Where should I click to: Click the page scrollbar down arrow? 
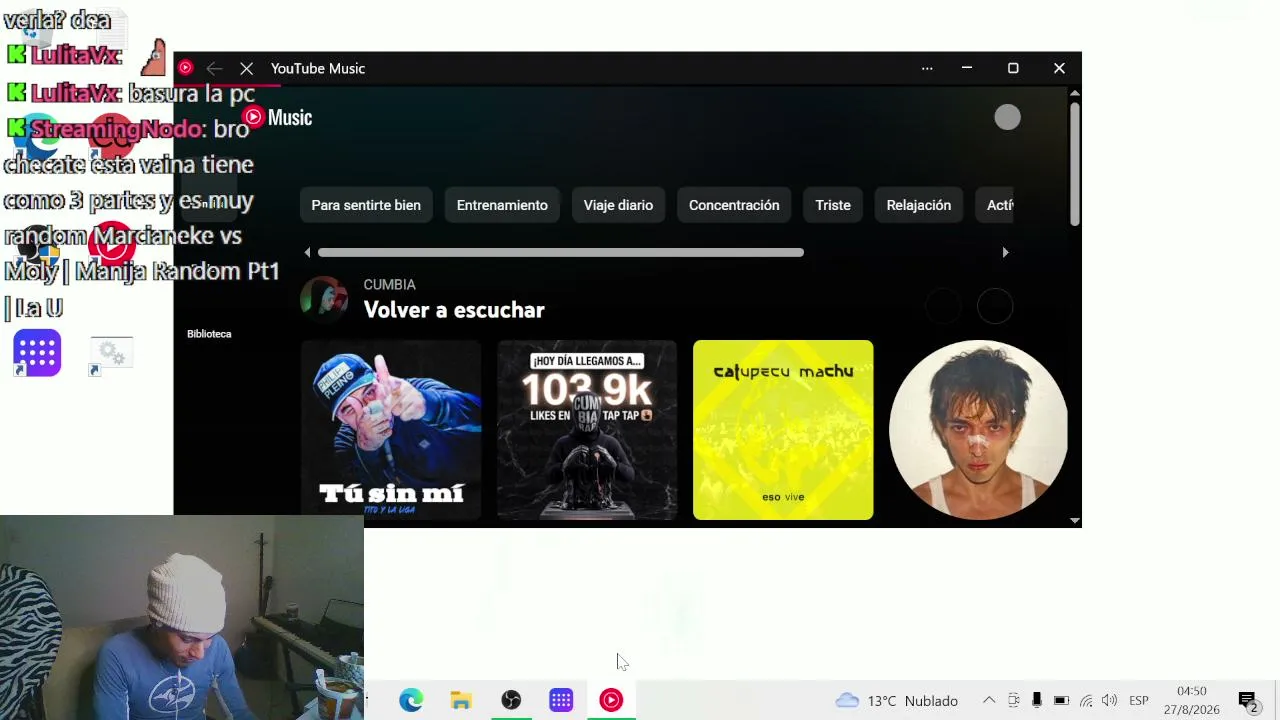(x=1075, y=520)
